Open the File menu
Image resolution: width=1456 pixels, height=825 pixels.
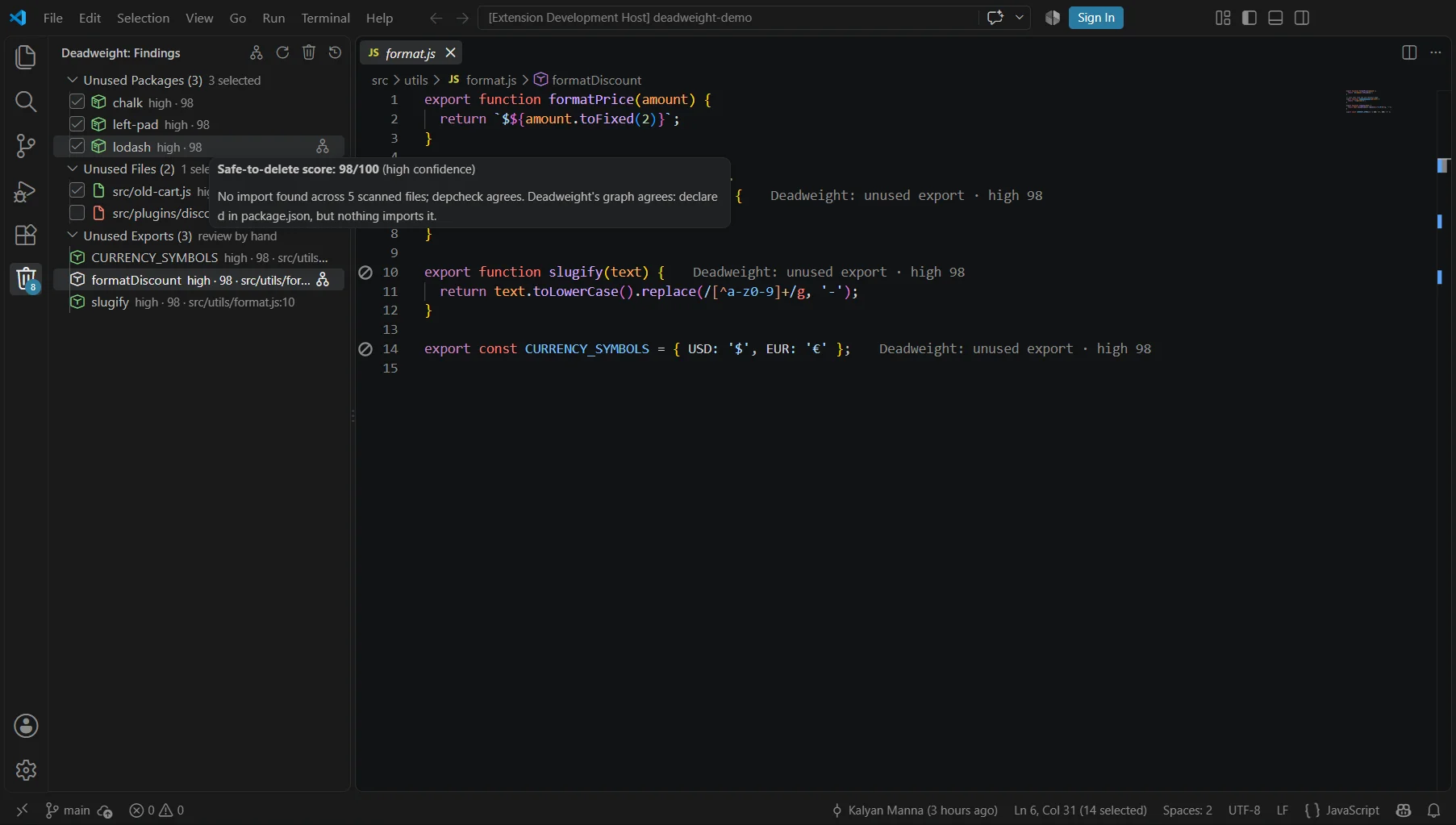click(x=53, y=18)
